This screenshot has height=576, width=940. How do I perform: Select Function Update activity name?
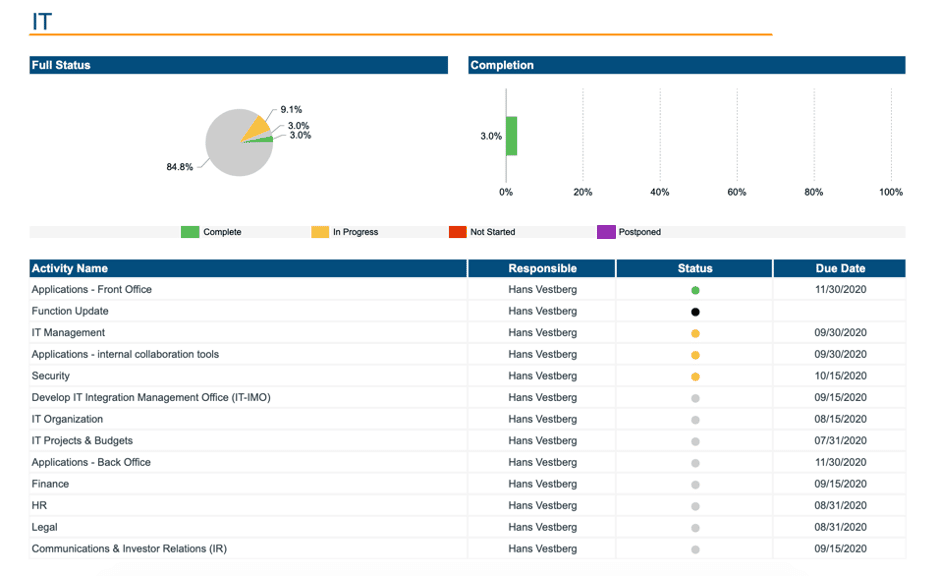tap(70, 310)
